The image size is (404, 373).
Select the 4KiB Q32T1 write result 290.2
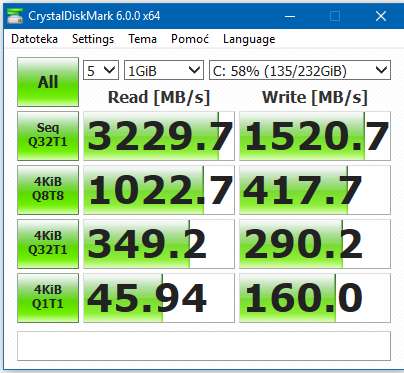[x=315, y=244]
